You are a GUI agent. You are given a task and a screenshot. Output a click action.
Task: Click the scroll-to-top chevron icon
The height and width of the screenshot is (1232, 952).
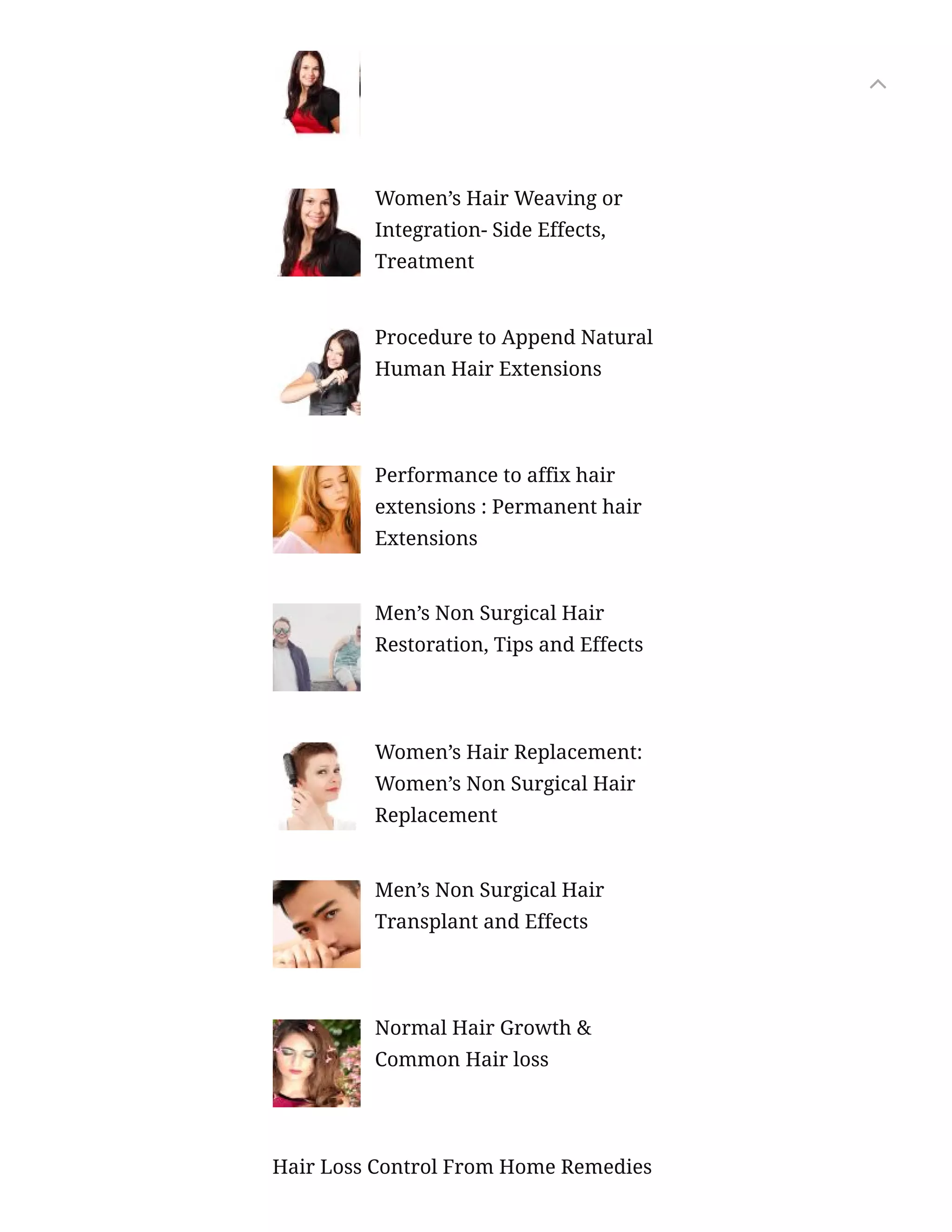point(878,85)
